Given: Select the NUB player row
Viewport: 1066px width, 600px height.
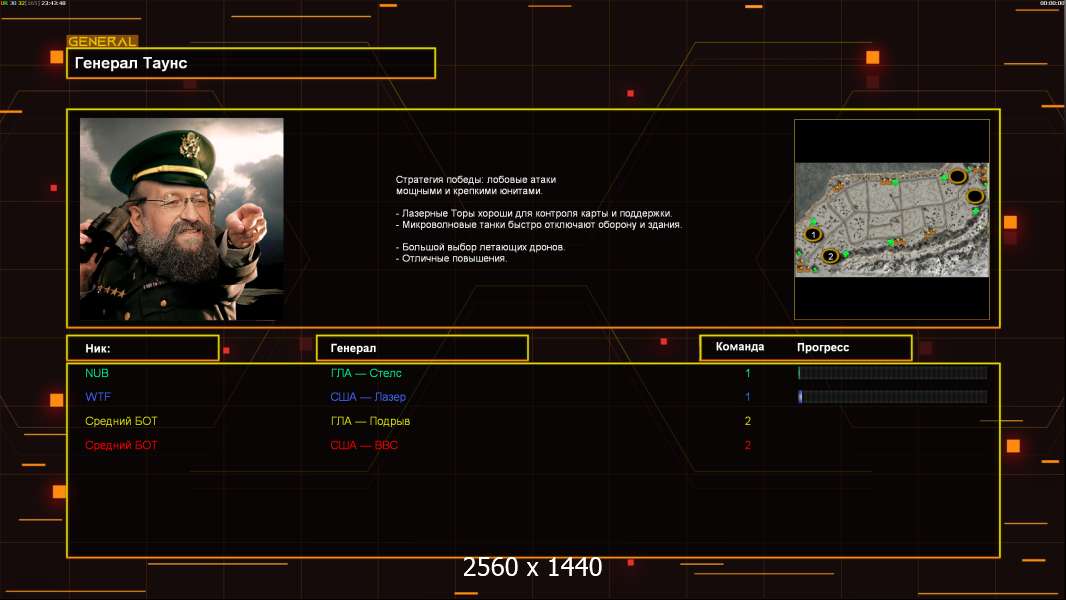Looking at the screenshot, I should [x=534, y=373].
